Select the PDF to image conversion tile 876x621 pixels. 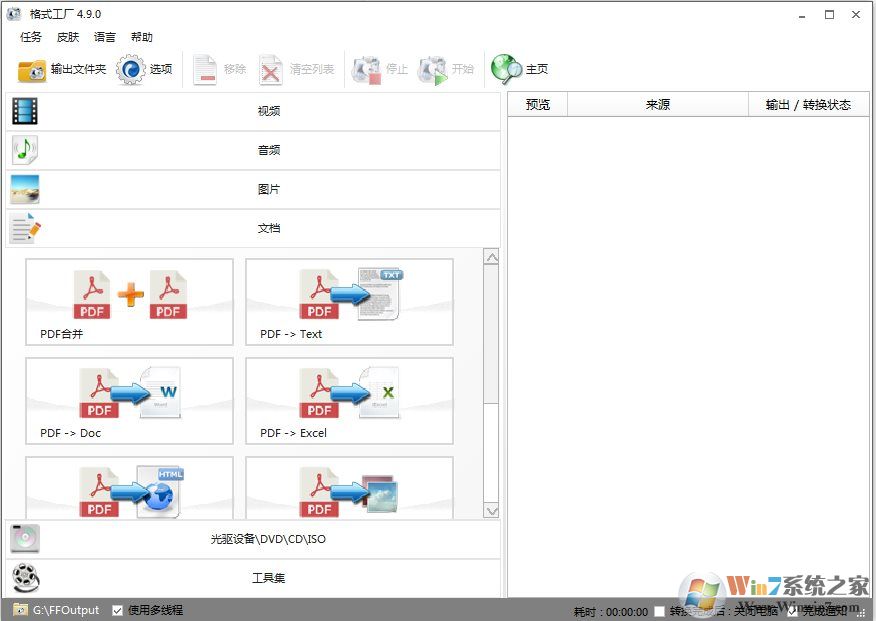pos(349,488)
